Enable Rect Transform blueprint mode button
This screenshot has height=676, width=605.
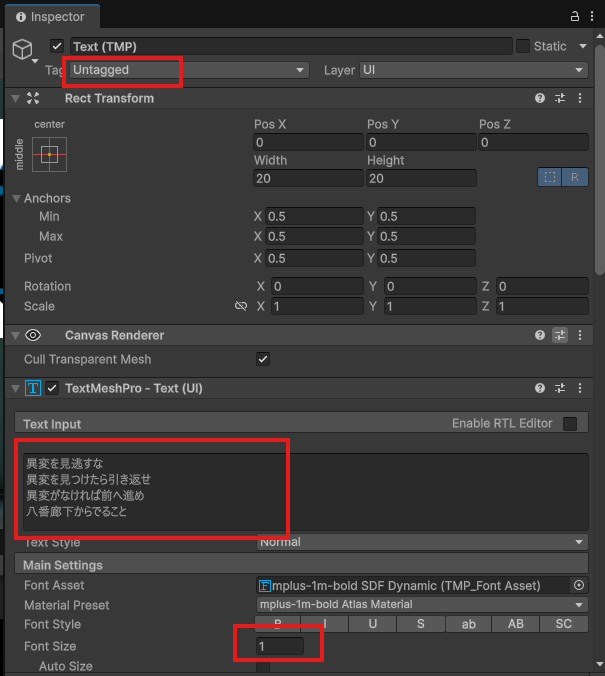coord(550,177)
